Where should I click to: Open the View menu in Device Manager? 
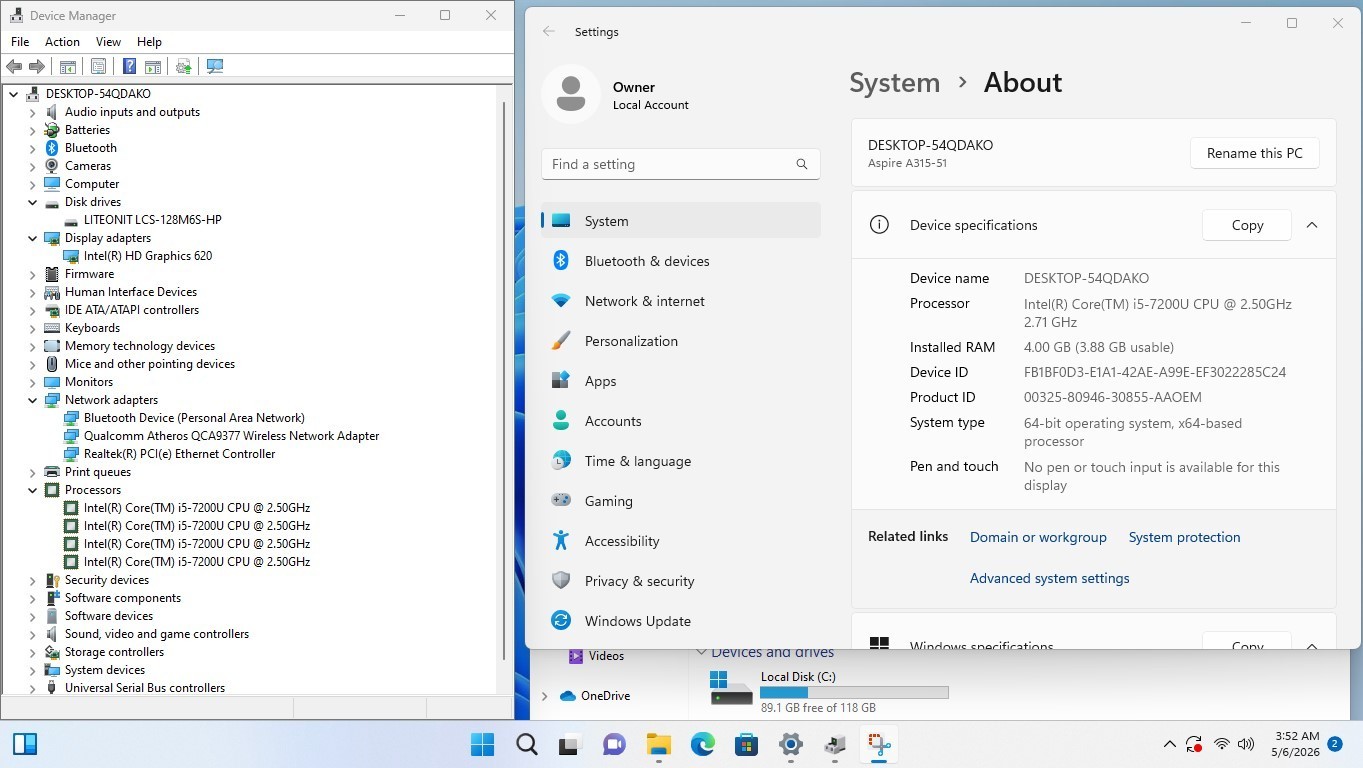(108, 42)
